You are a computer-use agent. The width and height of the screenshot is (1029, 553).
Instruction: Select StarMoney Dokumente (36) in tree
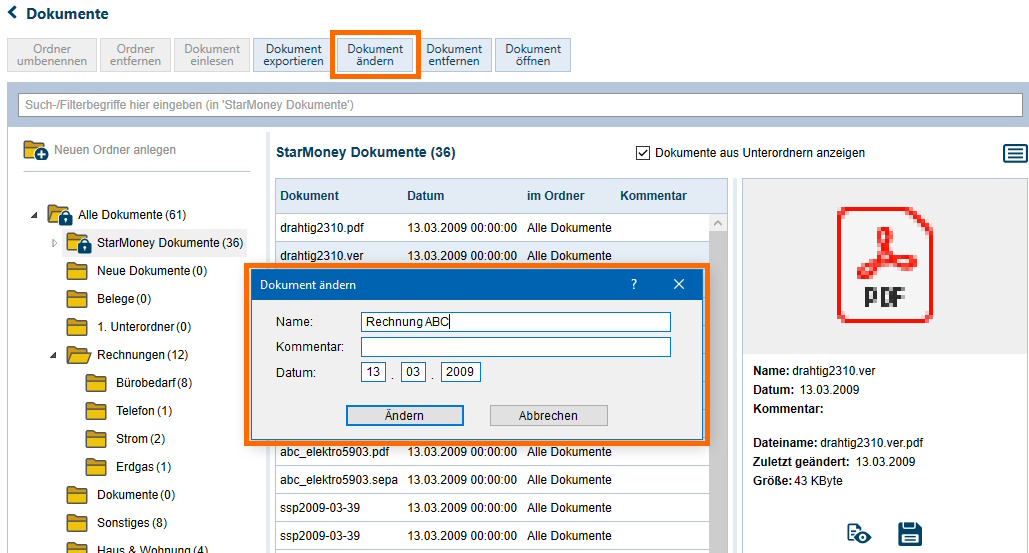170,243
